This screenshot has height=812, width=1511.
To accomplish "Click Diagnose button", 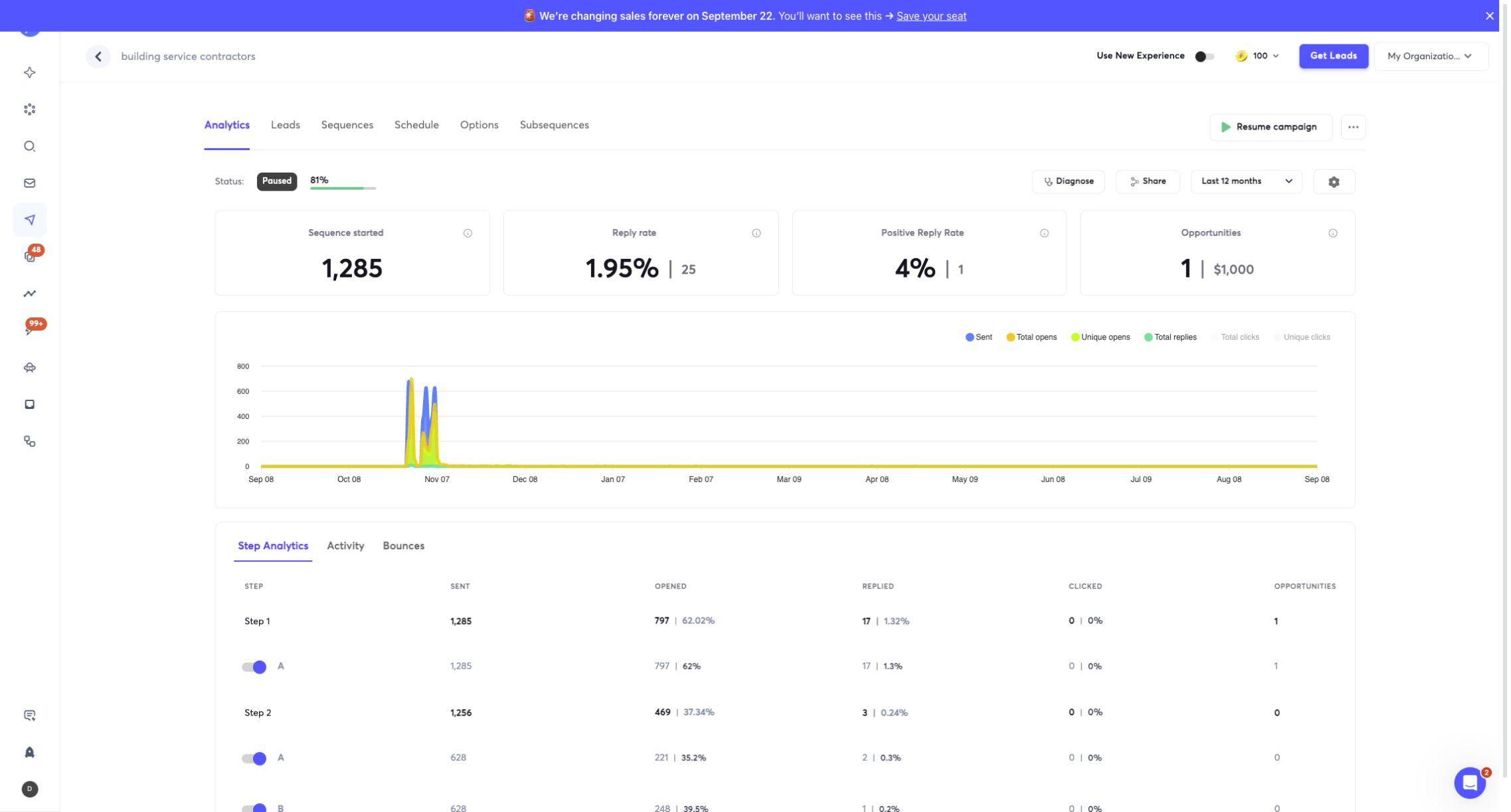I will (x=1068, y=181).
